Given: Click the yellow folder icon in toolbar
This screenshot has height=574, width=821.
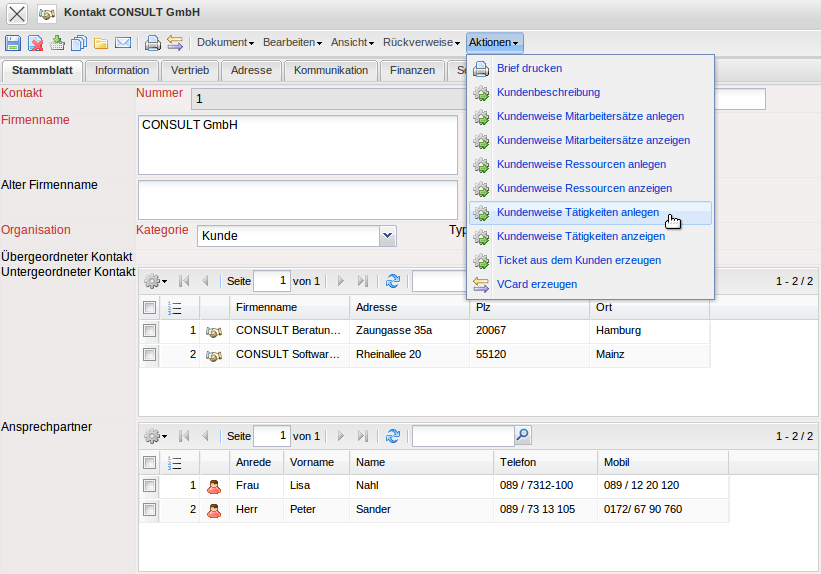Looking at the screenshot, I should [101, 43].
